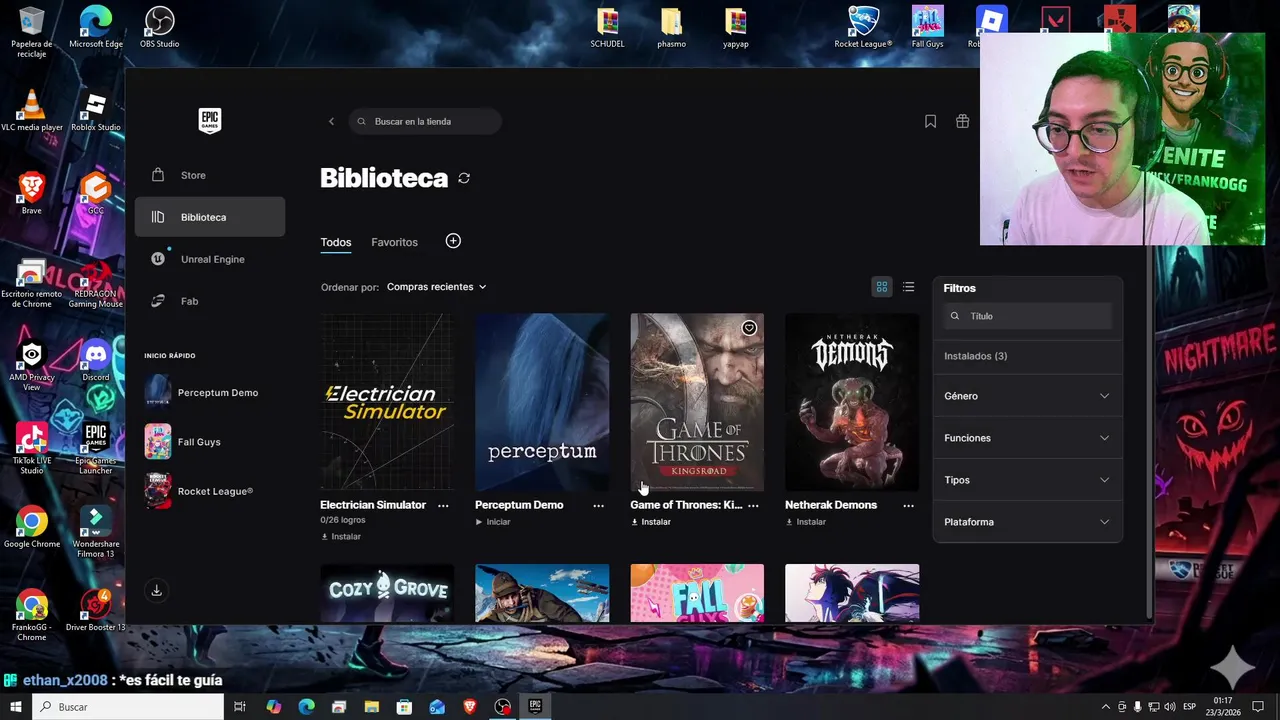
Task: Open options menu for Perceptum Demo
Action: pos(598,506)
